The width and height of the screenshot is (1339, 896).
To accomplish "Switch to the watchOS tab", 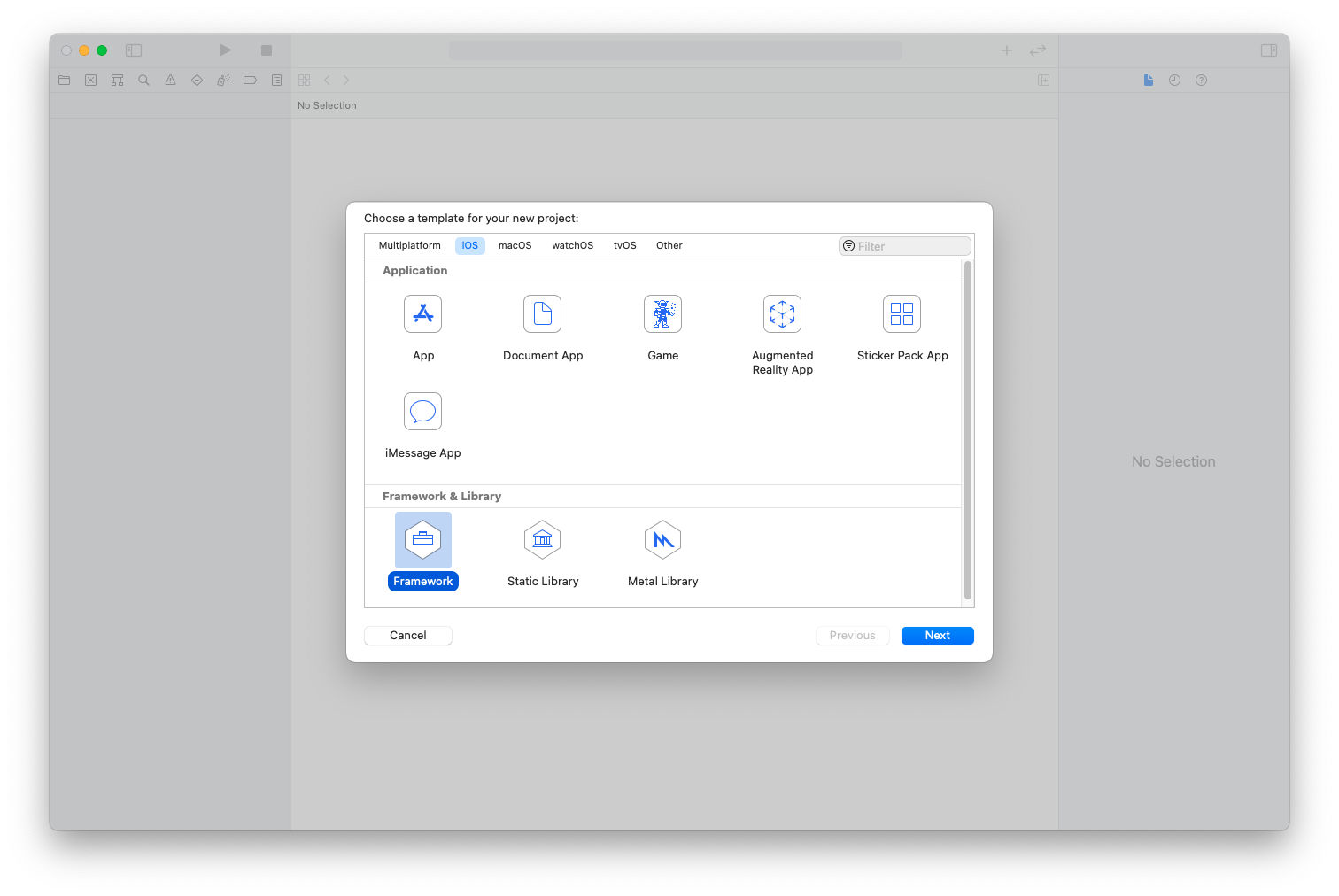I will pos(572,245).
